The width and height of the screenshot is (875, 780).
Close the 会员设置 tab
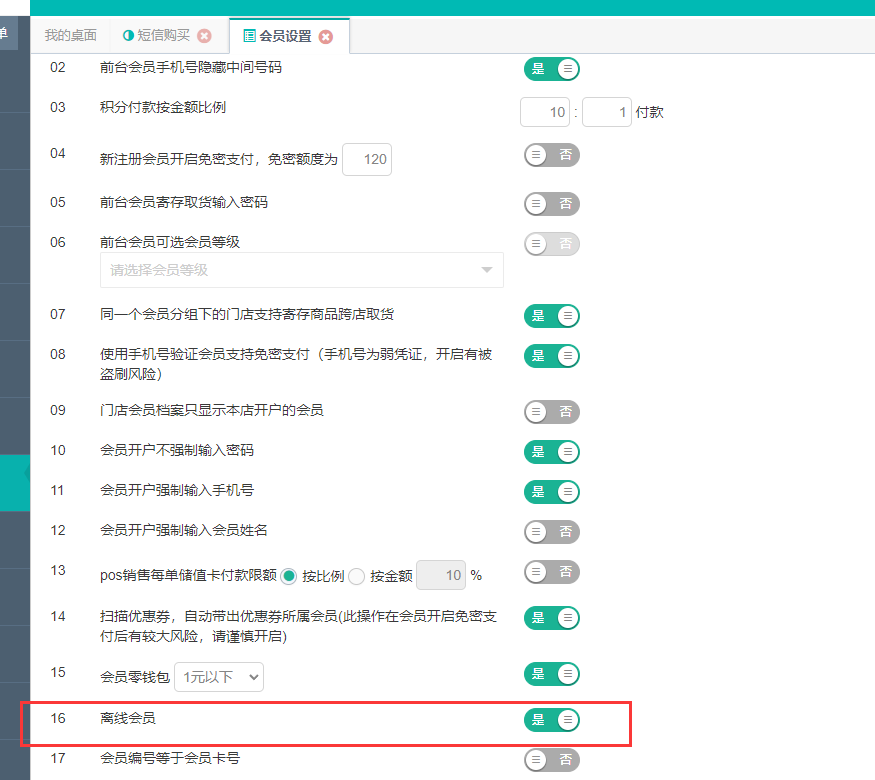[x=325, y=37]
